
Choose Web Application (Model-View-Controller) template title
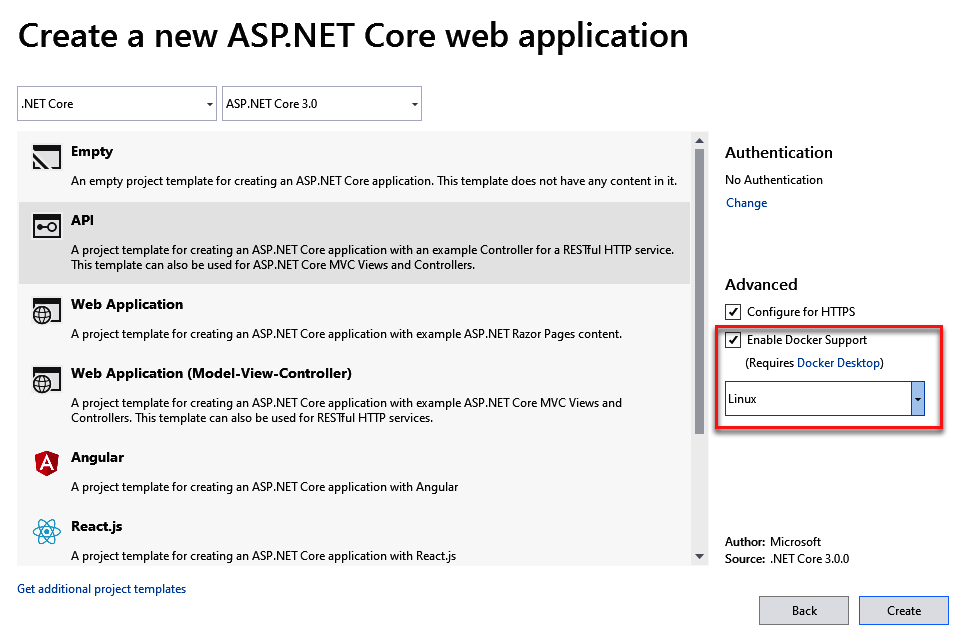click(x=211, y=374)
